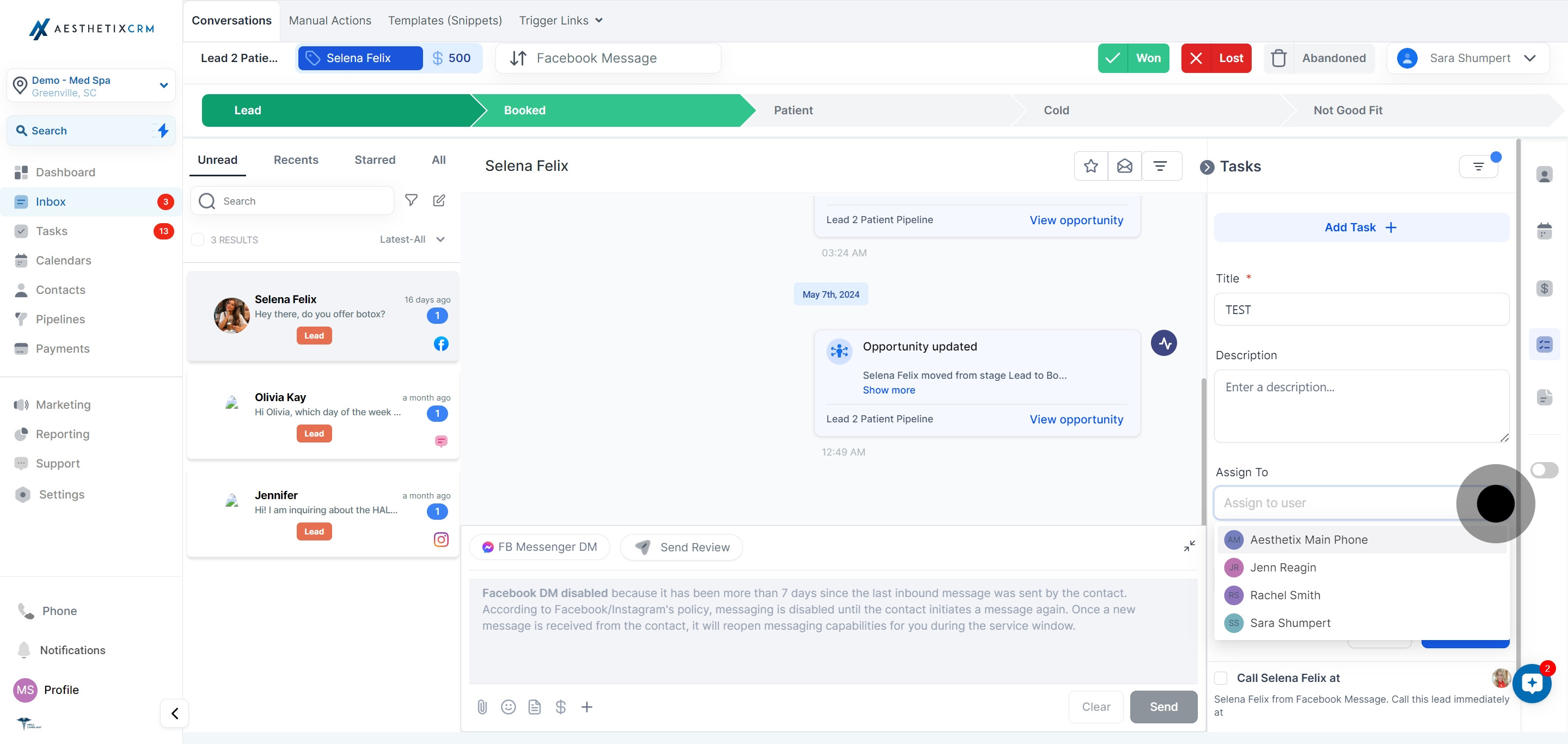Click Show more in Opportunity updated
Image resolution: width=1568 pixels, height=744 pixels.
(x=889, y=391)
